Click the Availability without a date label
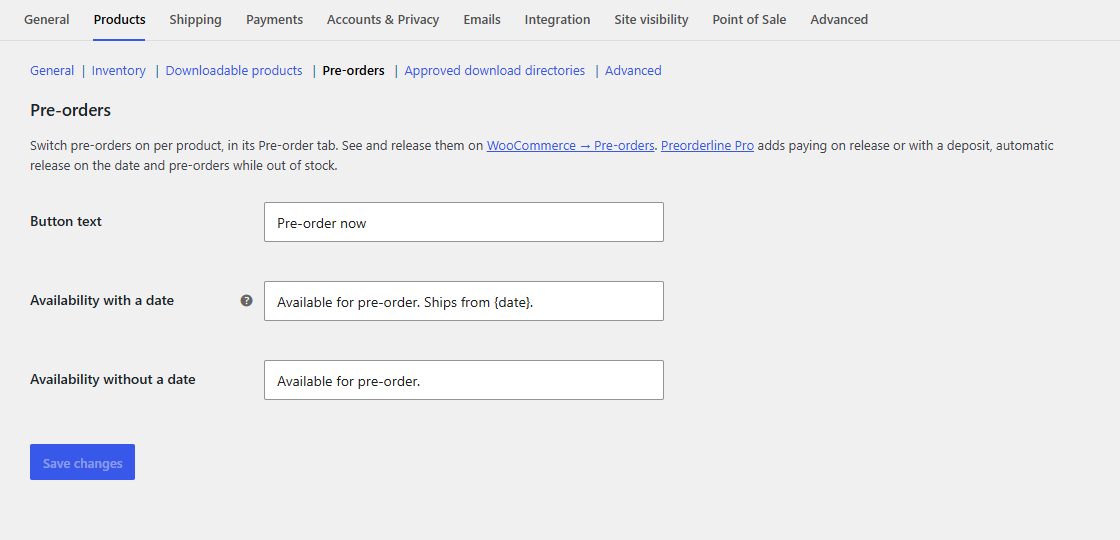Viewport: 1120px width, 540px height. 113,380
